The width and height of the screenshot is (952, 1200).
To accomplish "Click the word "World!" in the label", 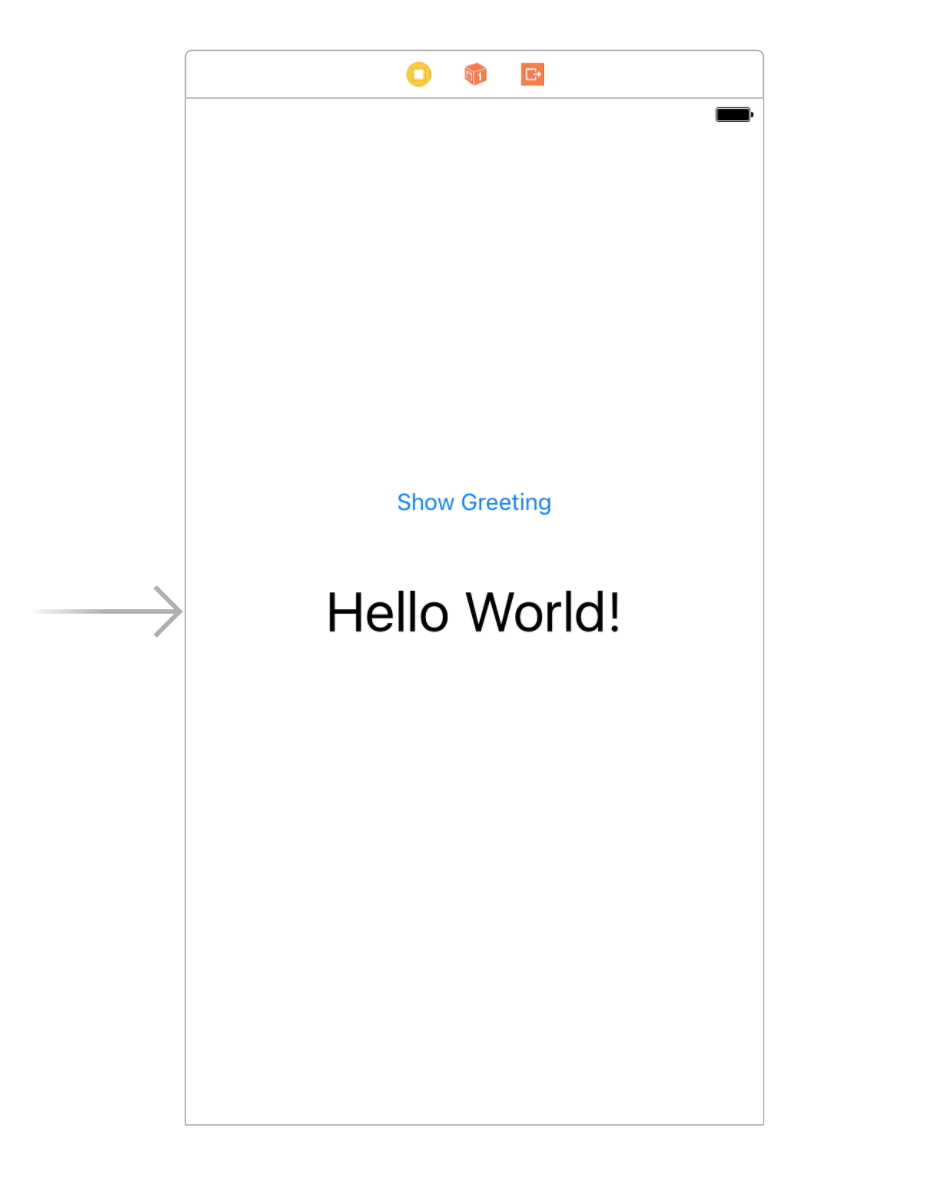I will 544,612.
